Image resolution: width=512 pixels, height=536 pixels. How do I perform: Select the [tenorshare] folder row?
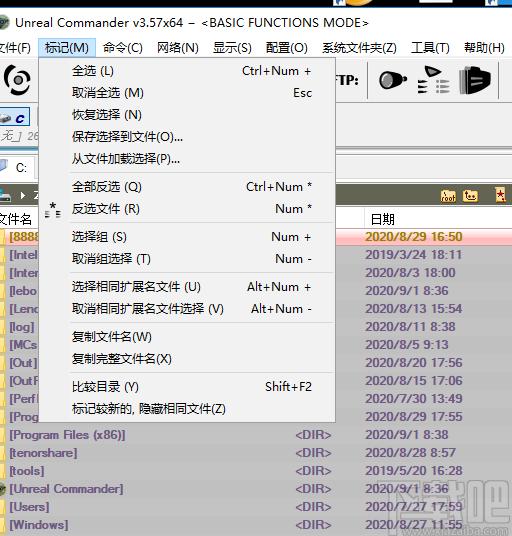tap(256, 453)
